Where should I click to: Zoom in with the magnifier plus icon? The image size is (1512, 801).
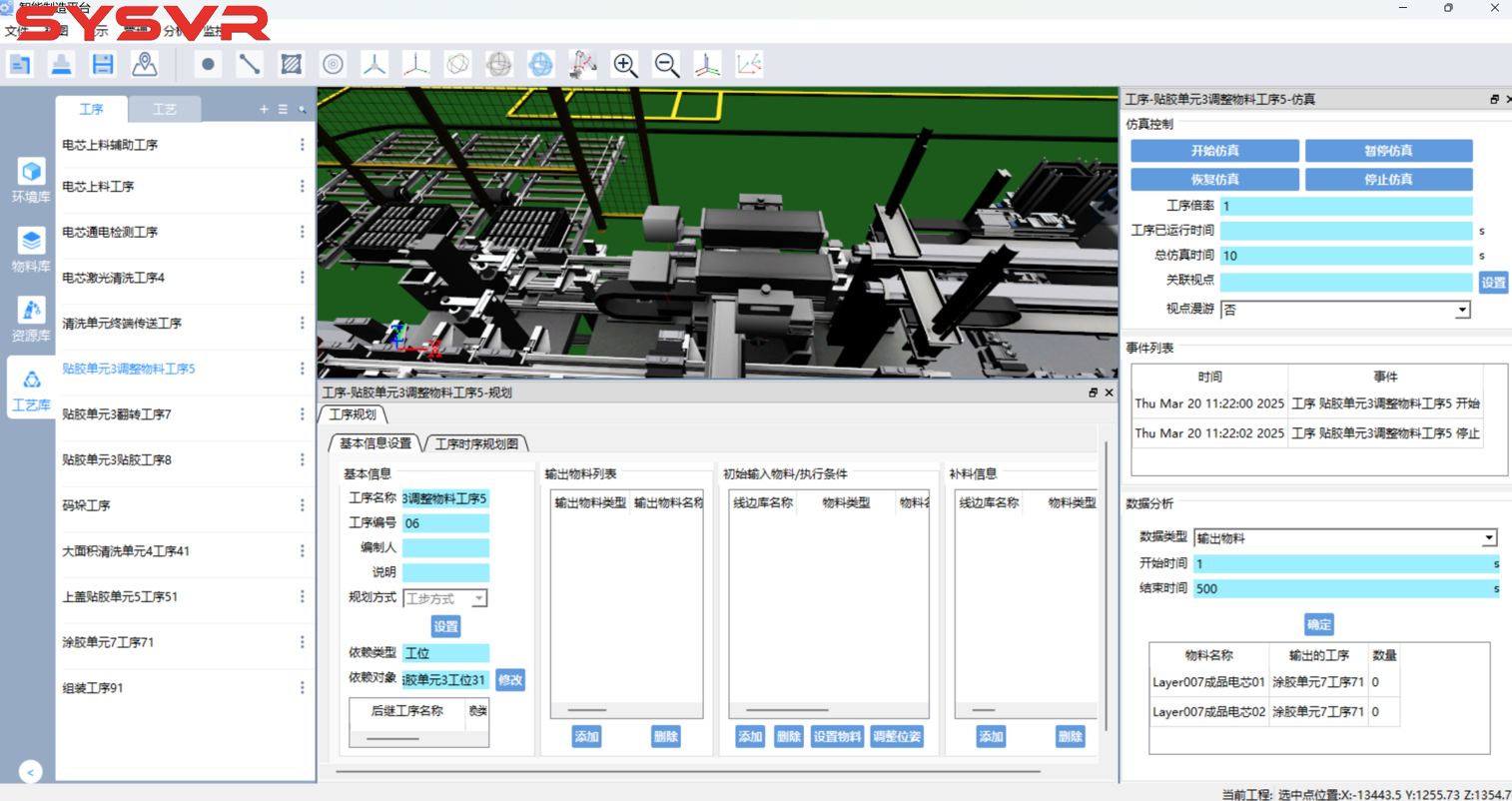coord(625,65)
